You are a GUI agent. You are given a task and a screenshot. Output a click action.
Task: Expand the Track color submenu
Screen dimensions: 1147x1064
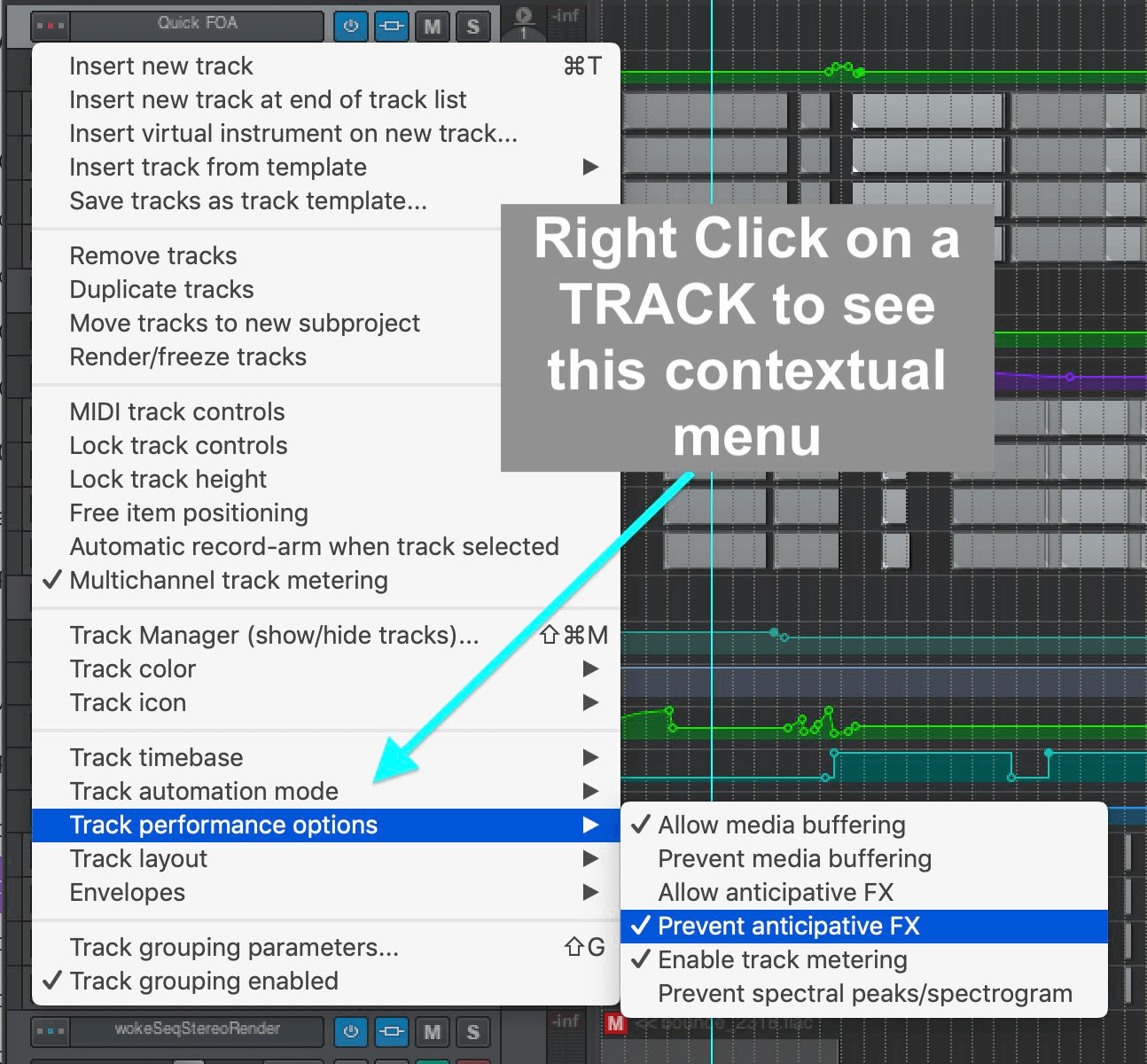326,669
